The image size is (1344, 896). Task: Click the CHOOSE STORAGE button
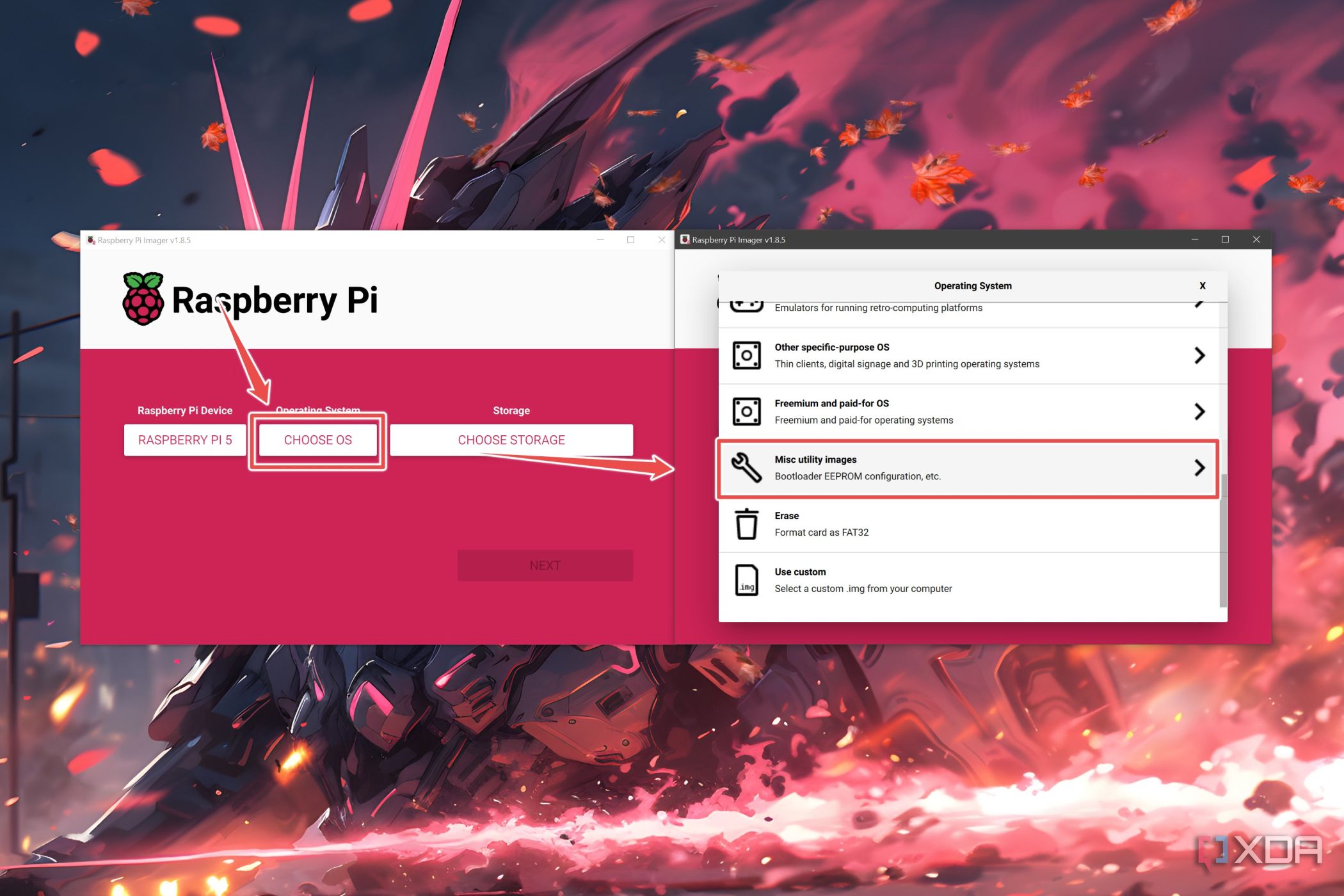click(511, 440)
